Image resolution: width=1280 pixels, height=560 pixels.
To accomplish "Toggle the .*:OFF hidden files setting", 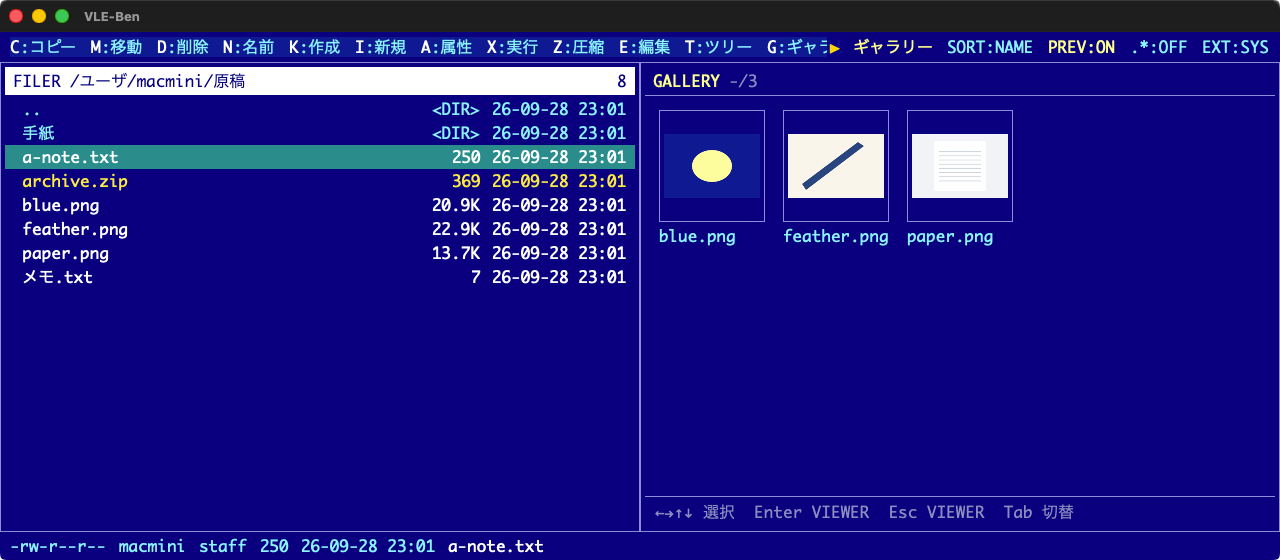I will (1159, 47).
